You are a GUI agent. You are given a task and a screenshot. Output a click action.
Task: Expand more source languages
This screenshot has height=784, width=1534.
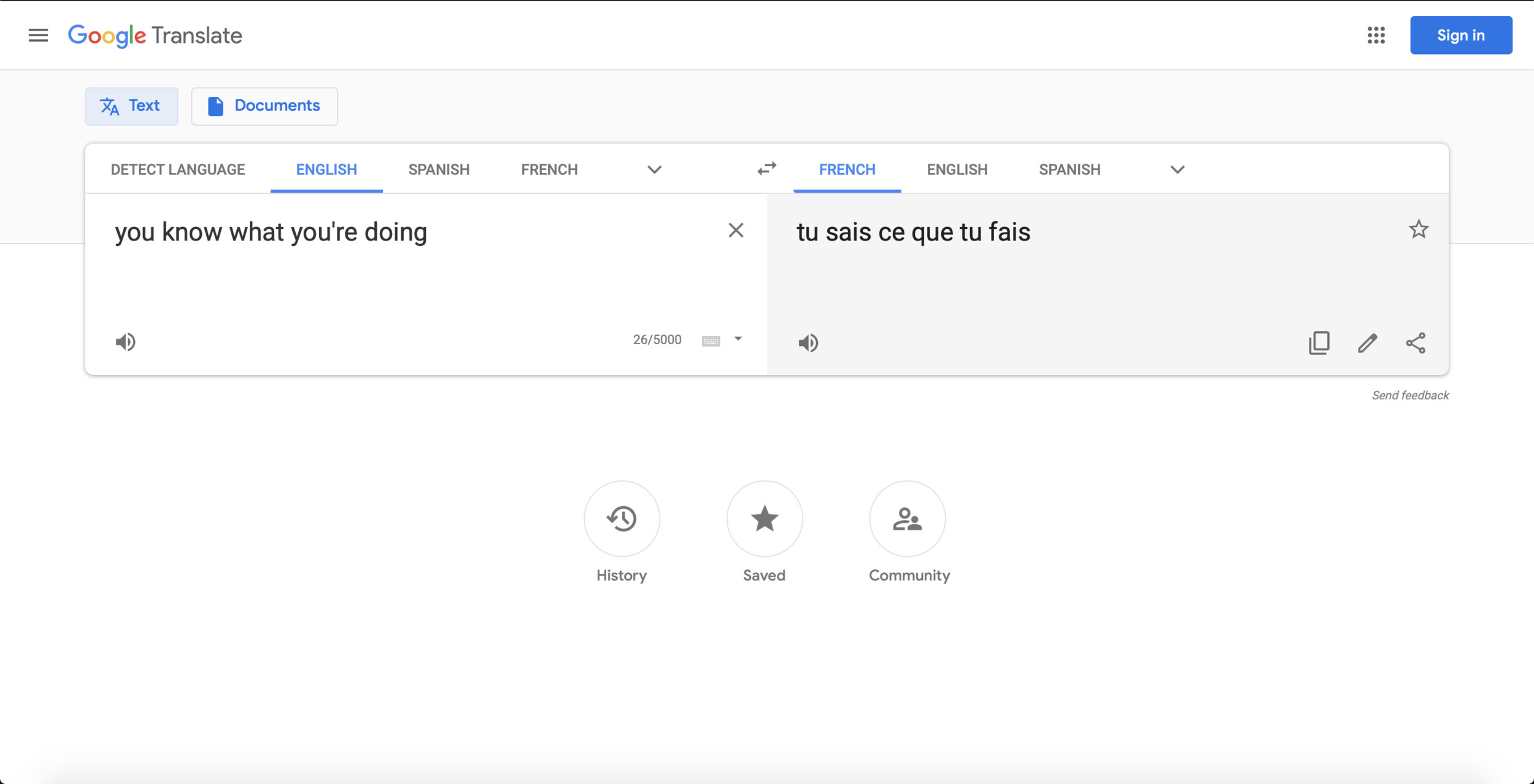click(x=655, y=169)
